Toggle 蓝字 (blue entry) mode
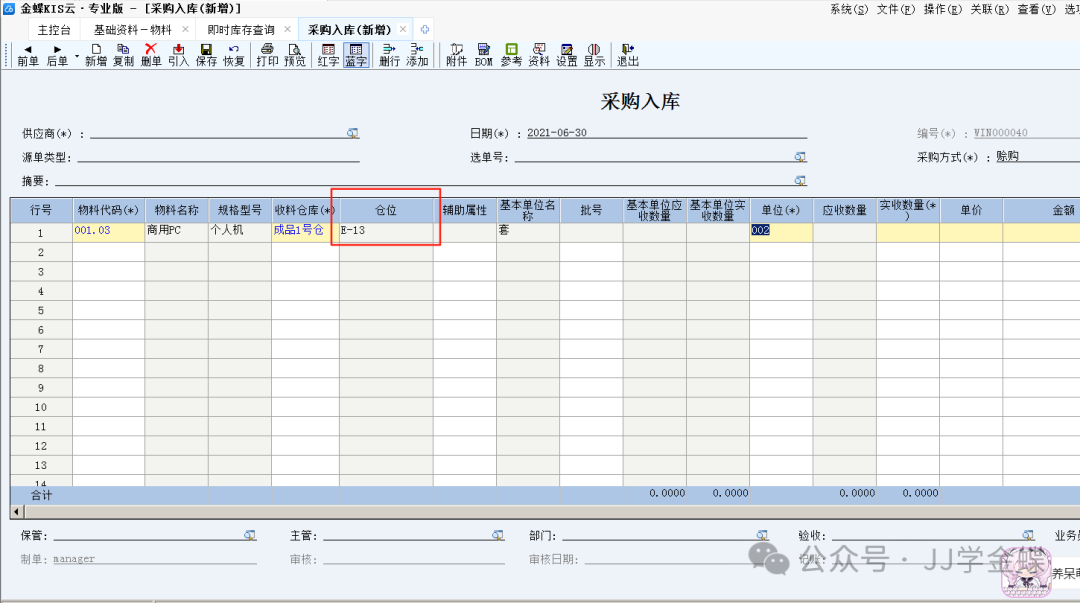The height and width of the screenshot is (603, 1080). click(356, 54)
